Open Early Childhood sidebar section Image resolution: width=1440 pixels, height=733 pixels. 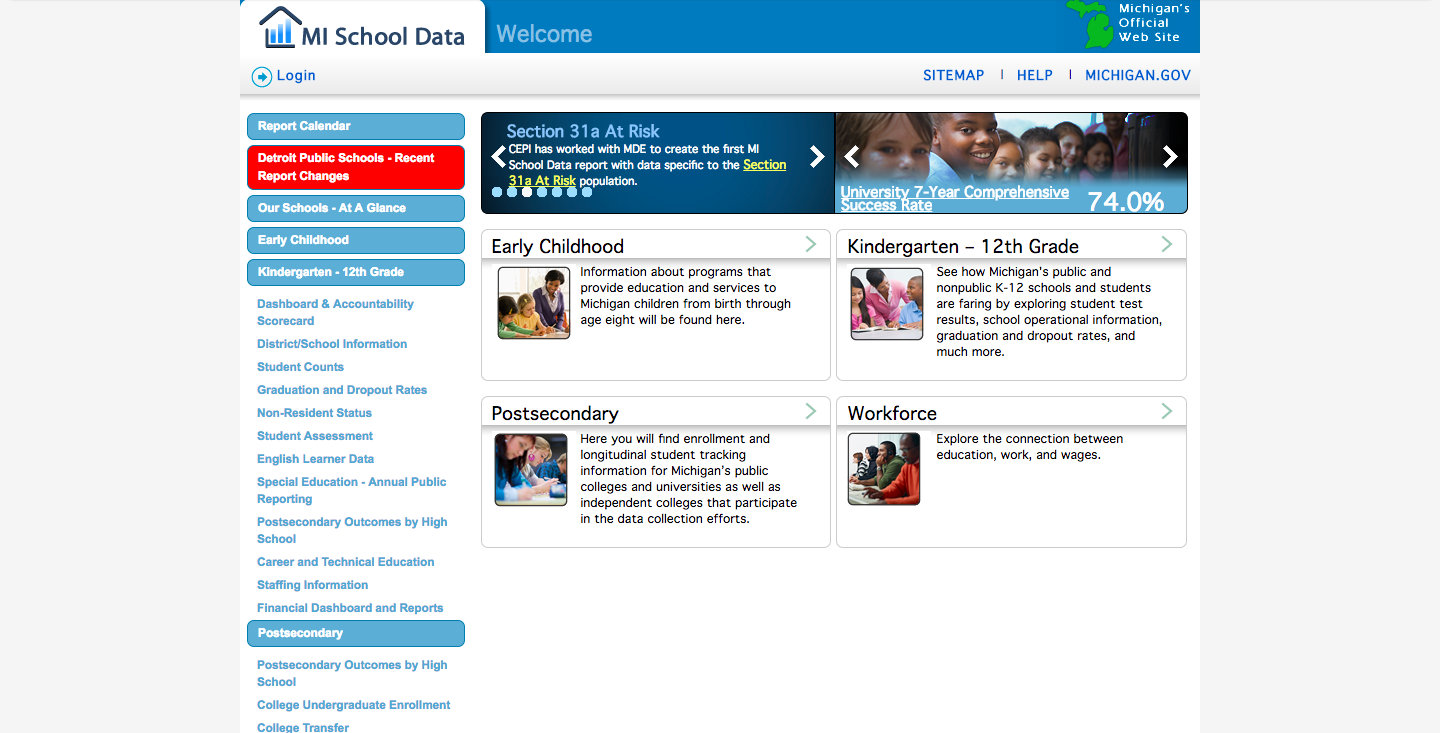(x=356, y=240)
